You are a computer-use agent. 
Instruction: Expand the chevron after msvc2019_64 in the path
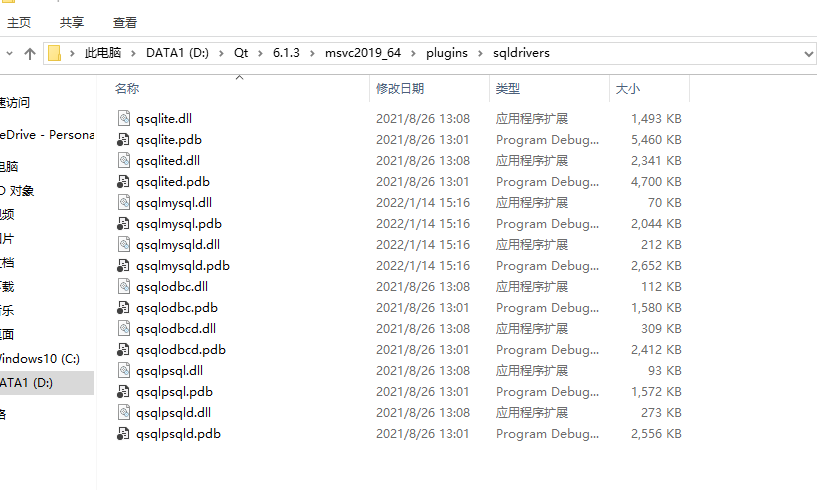click(414, 53)
